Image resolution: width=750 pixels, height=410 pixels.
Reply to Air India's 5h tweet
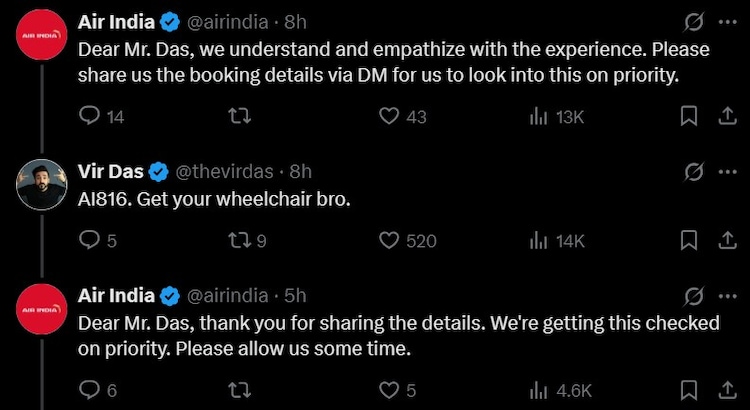[x=89, y=390]
